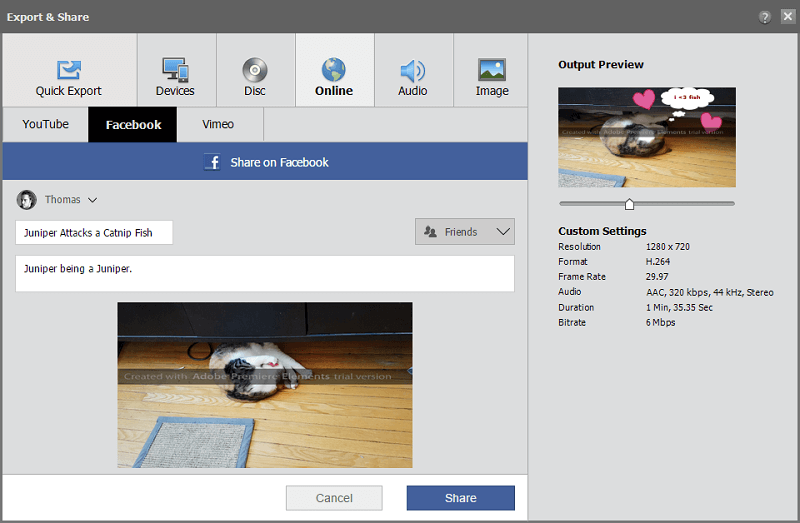
Task: Click the Frame Rate value 29.97
Action: [657, 277]
